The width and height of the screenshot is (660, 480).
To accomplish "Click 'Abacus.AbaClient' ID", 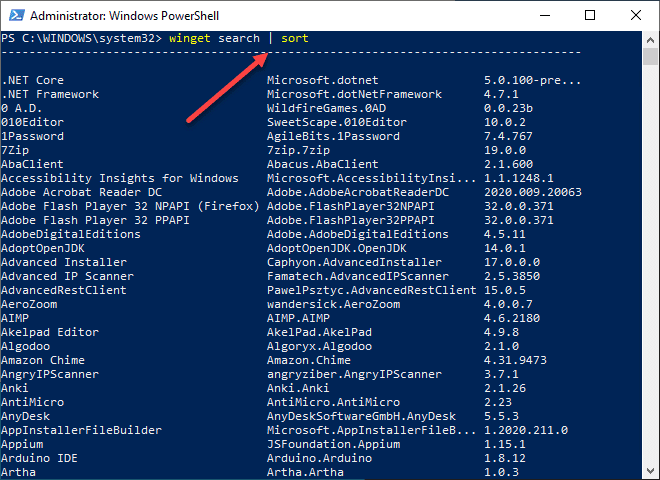I will (322, 164).
